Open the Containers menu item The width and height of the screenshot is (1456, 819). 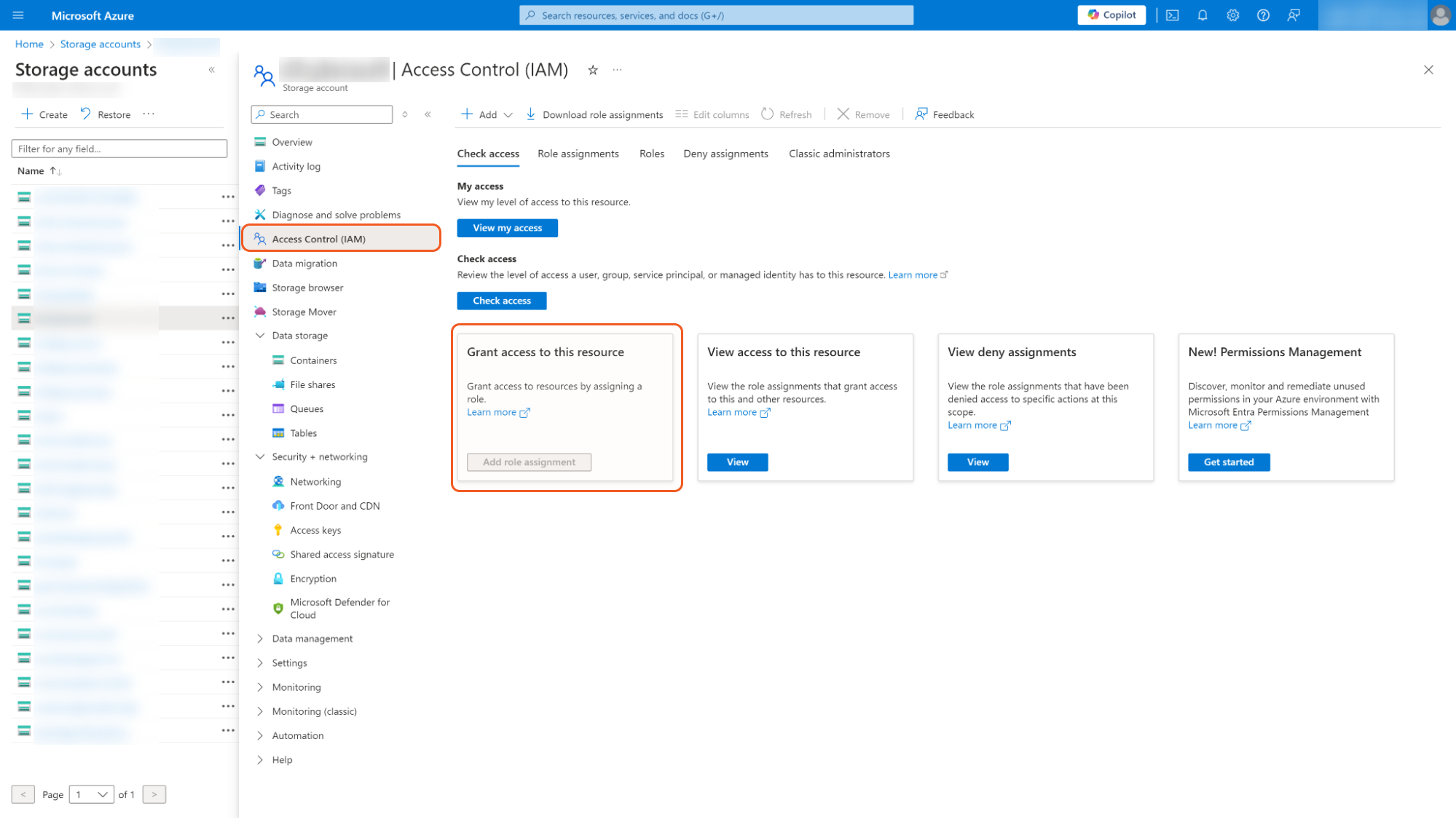point(313,360)
